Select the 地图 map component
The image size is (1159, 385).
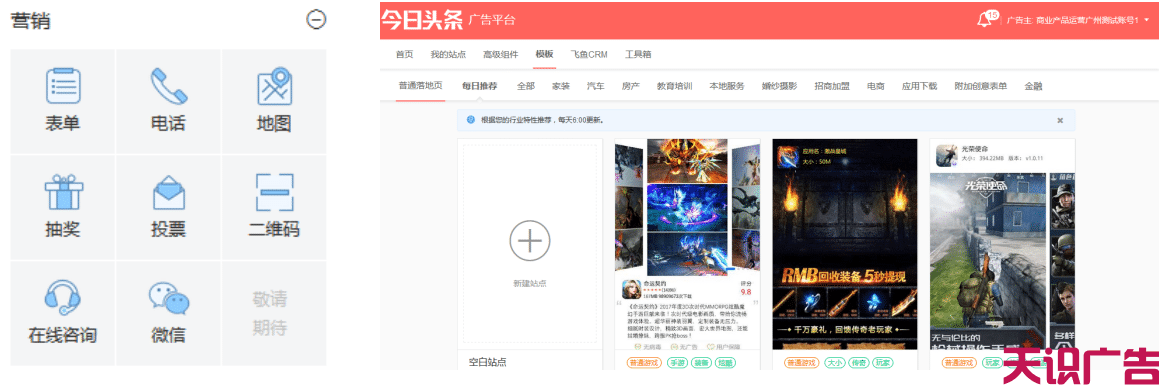[274, 101]
